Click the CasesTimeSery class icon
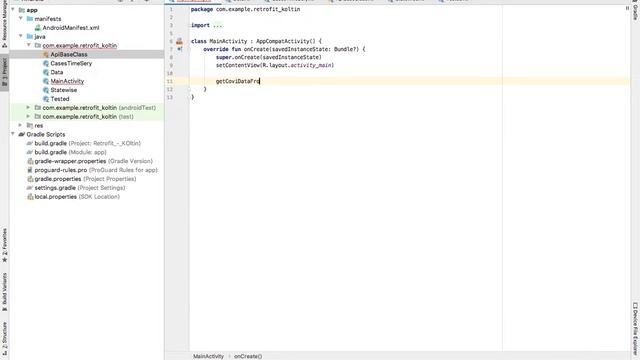Image resolution: width=640 pixels, height=360 pixels. 46,63
